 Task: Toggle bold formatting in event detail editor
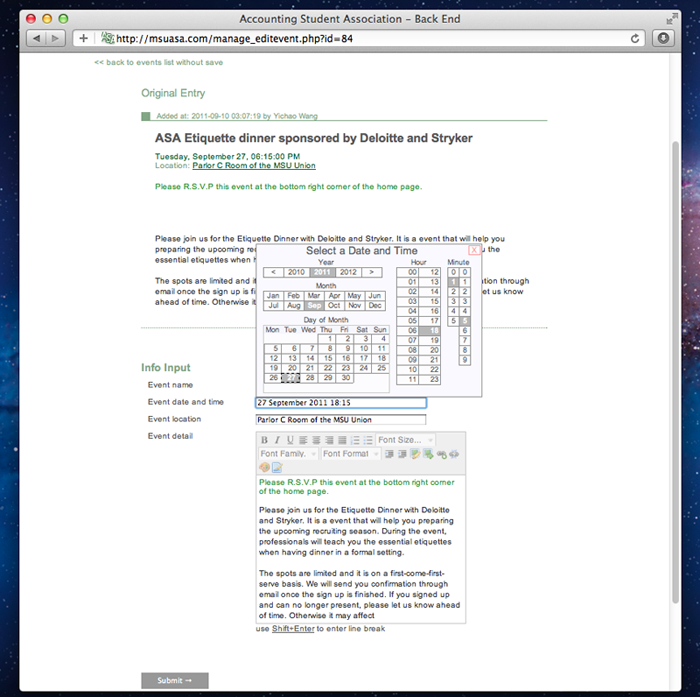coord(265,440)
